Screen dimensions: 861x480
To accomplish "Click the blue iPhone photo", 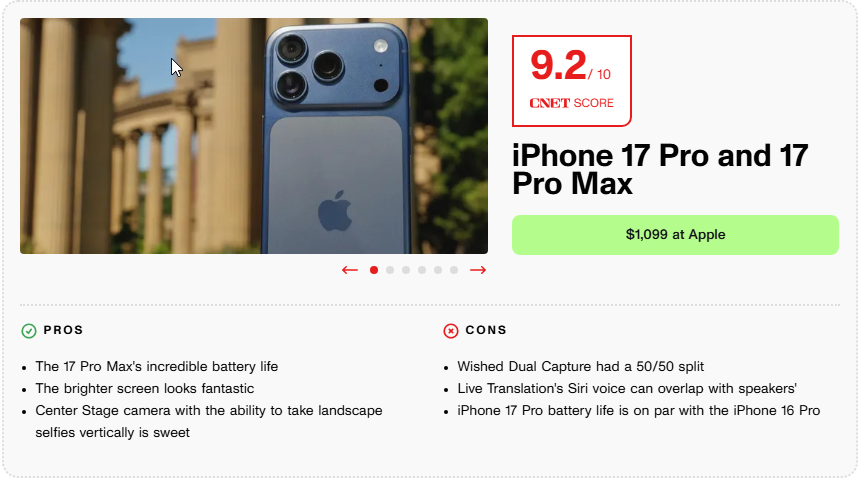I will [x=254, y=136].
